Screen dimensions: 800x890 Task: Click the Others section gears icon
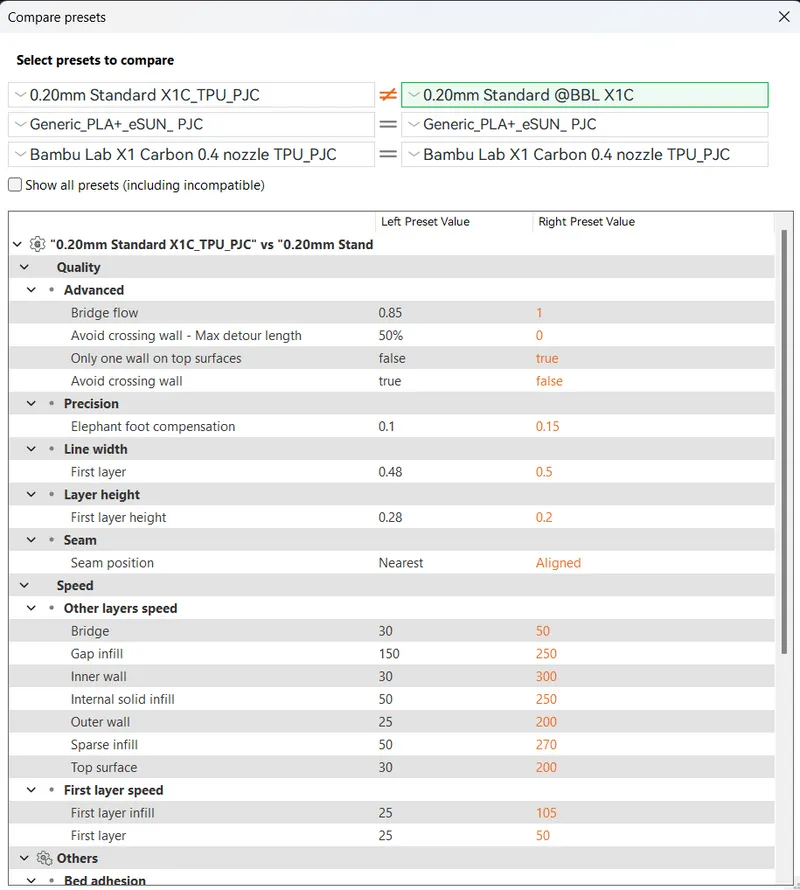pos(44,858)
